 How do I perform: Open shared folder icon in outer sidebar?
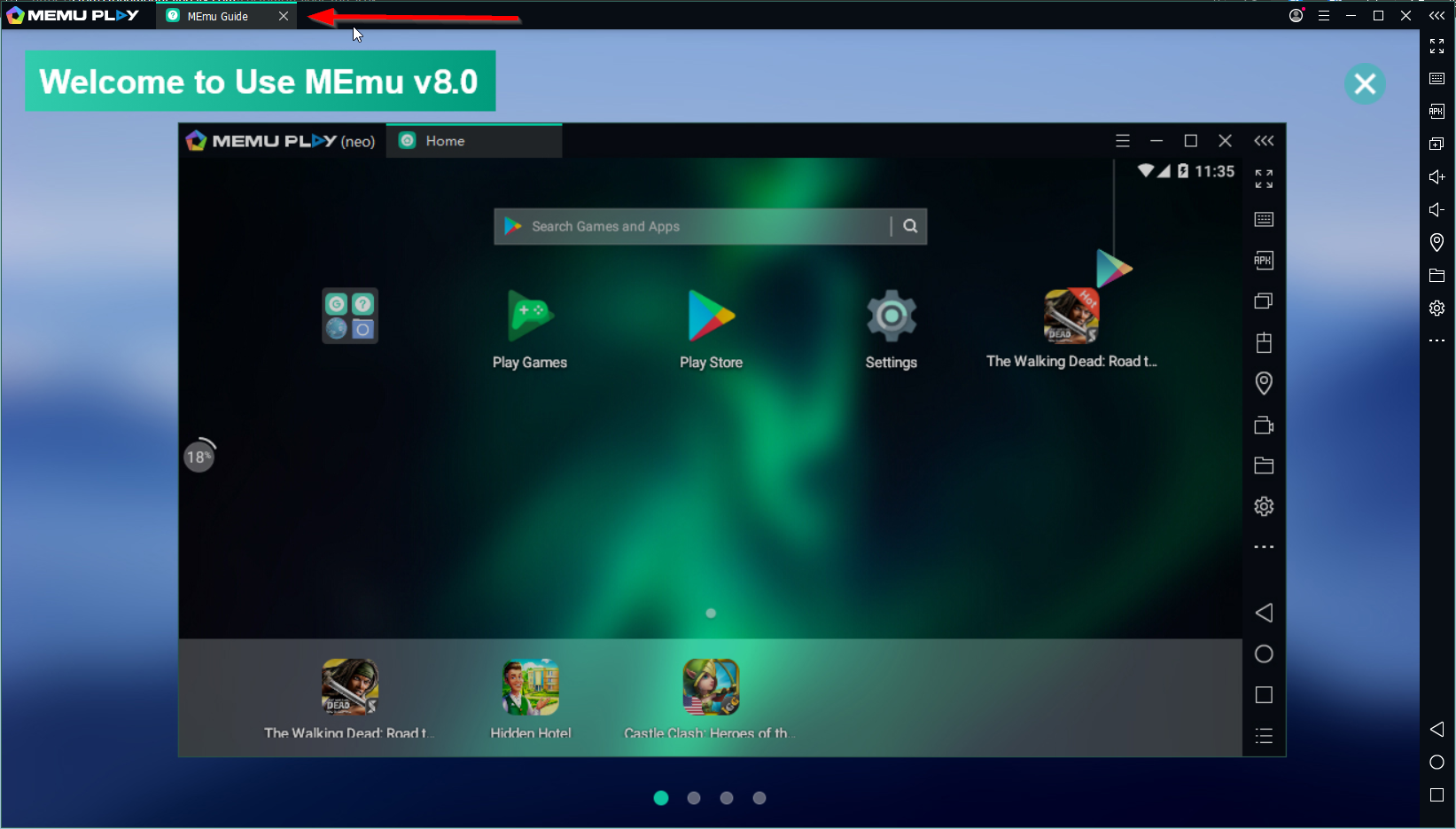point(1437,276)
